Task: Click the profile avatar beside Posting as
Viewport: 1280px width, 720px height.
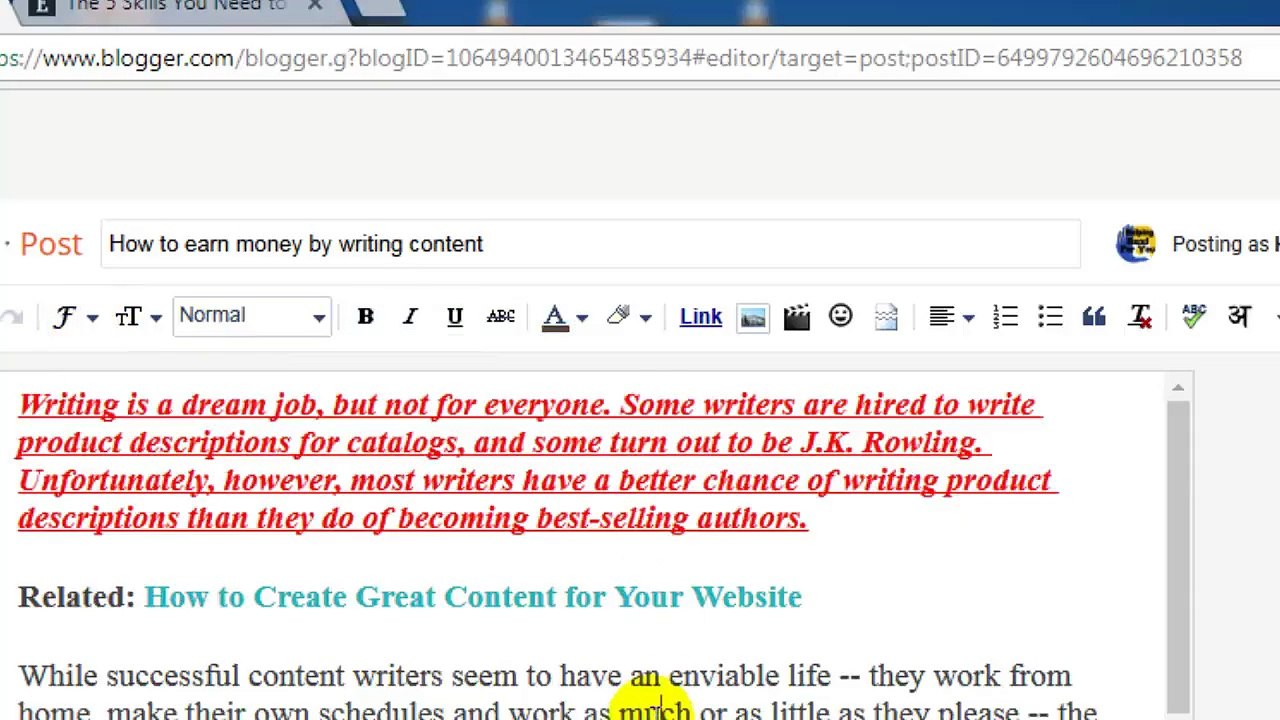Action: pos(1136,244)
